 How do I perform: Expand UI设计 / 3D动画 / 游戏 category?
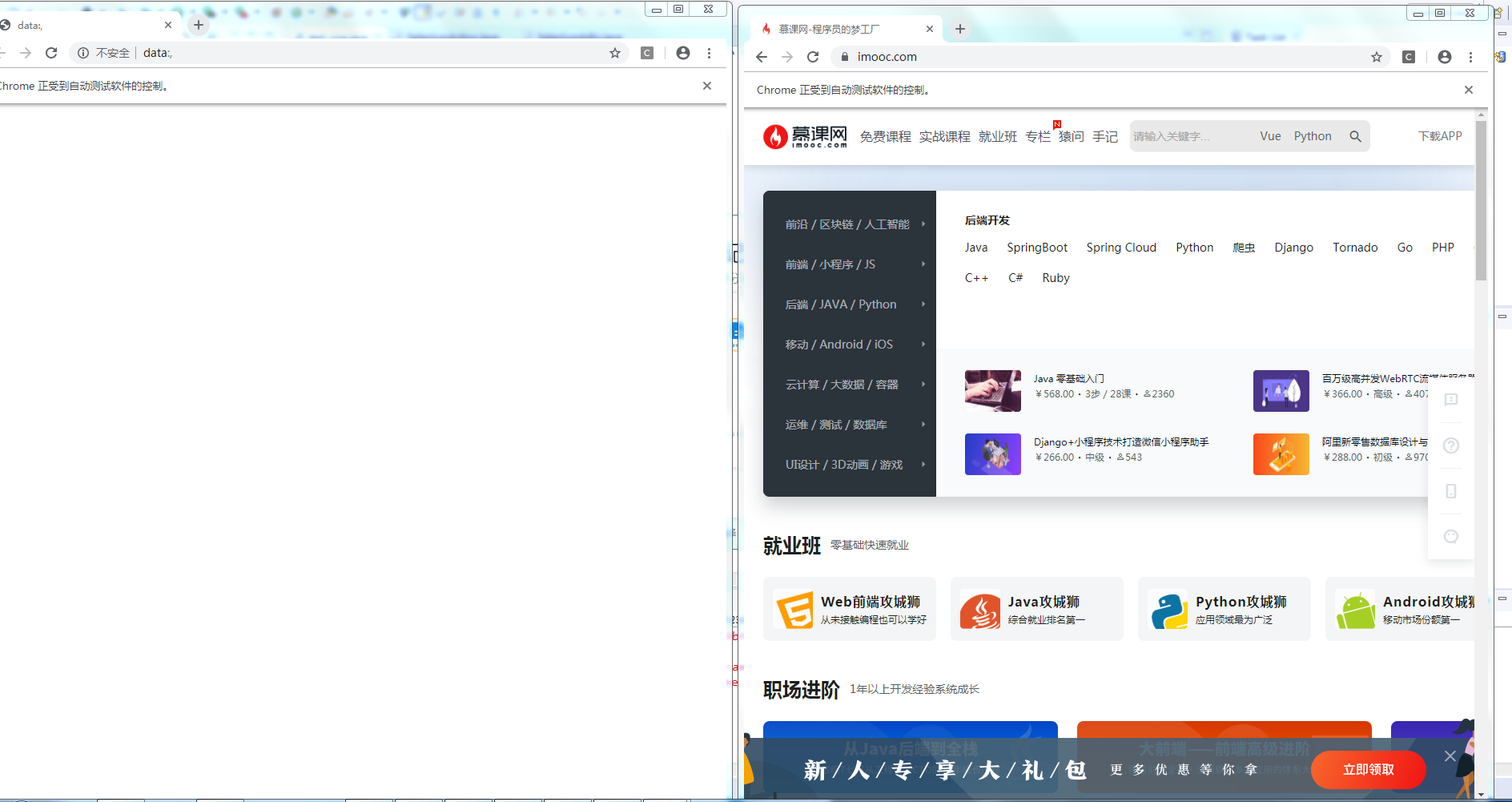pos(850,465)
